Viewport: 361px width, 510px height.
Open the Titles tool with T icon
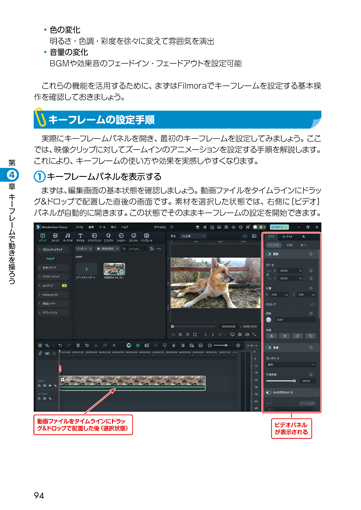pos(80,237)
